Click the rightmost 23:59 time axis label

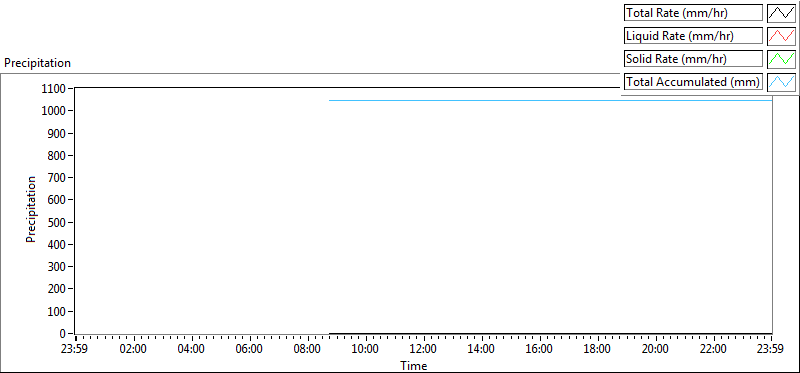[771, 350]
